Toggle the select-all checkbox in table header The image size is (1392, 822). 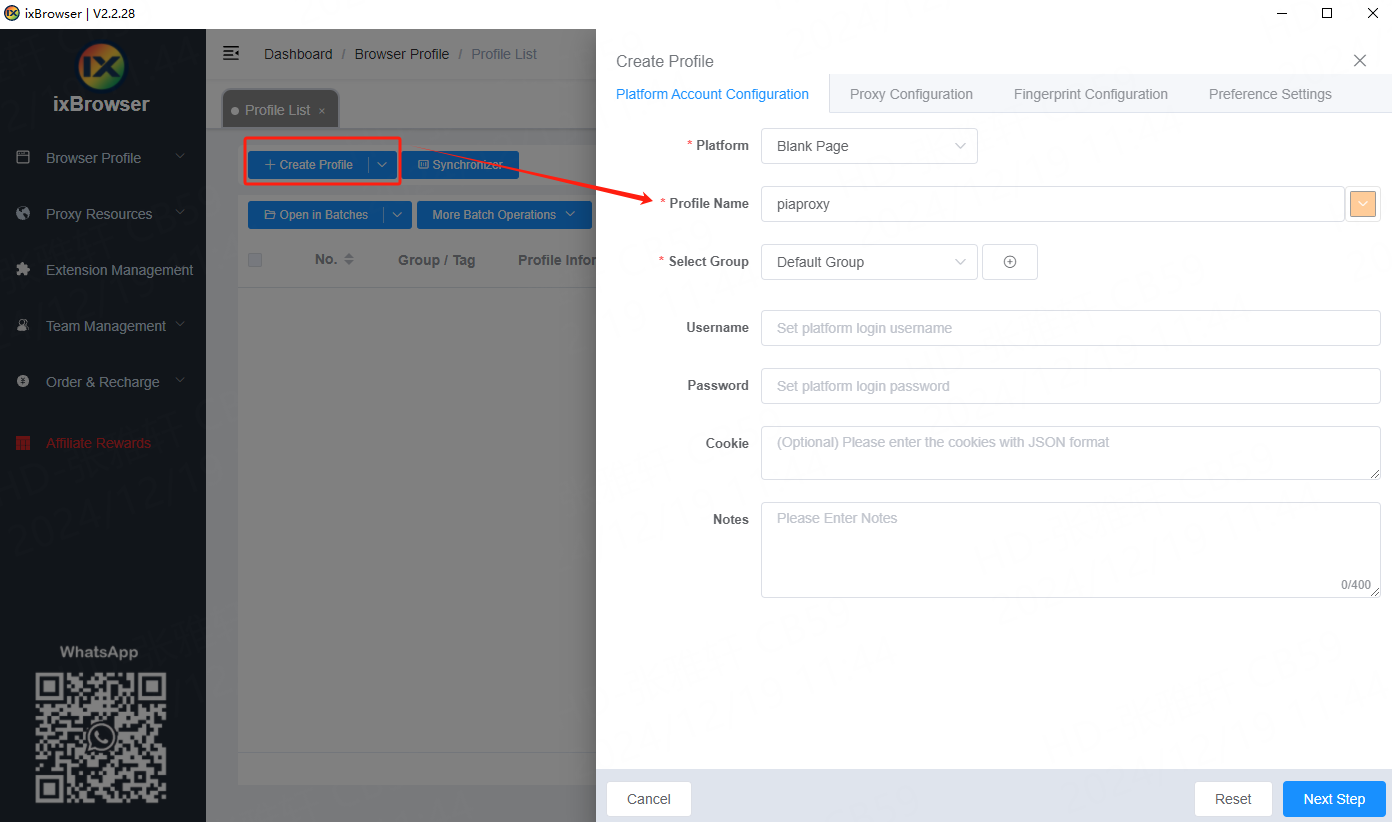255,260
